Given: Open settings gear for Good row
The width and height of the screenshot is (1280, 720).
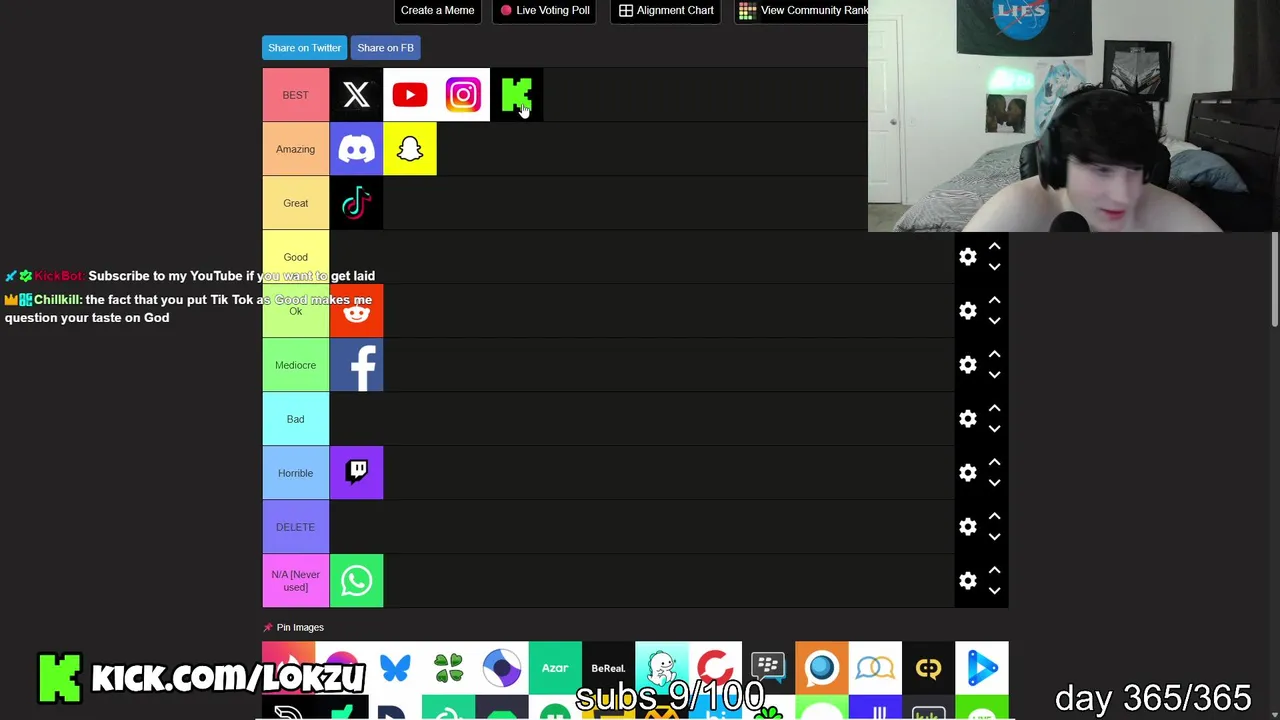Looking at the screenshot, I should (968, 257).
